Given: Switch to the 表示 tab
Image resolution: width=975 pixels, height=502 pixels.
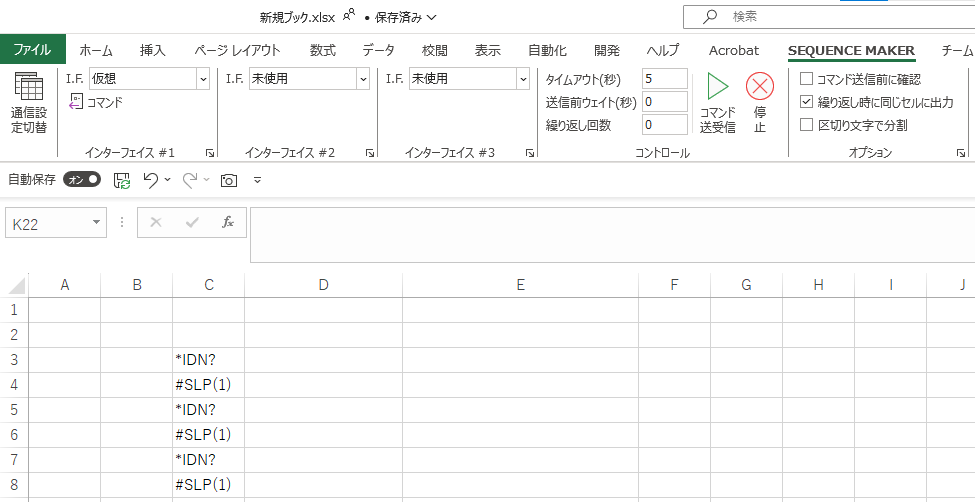Looking at the screenshot, I should click(x=488, y=51).
